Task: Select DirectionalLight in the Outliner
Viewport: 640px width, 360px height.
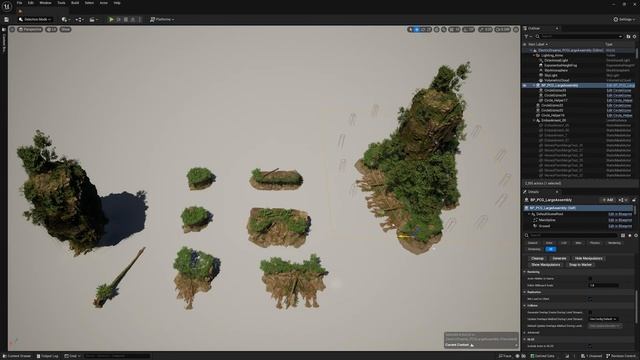Action: (556, 60)
